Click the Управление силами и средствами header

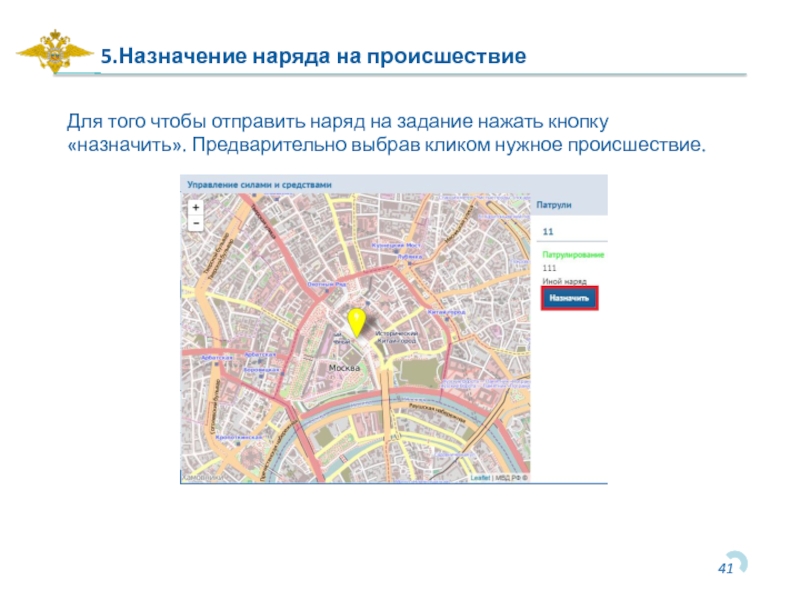[x=260, y=184]
